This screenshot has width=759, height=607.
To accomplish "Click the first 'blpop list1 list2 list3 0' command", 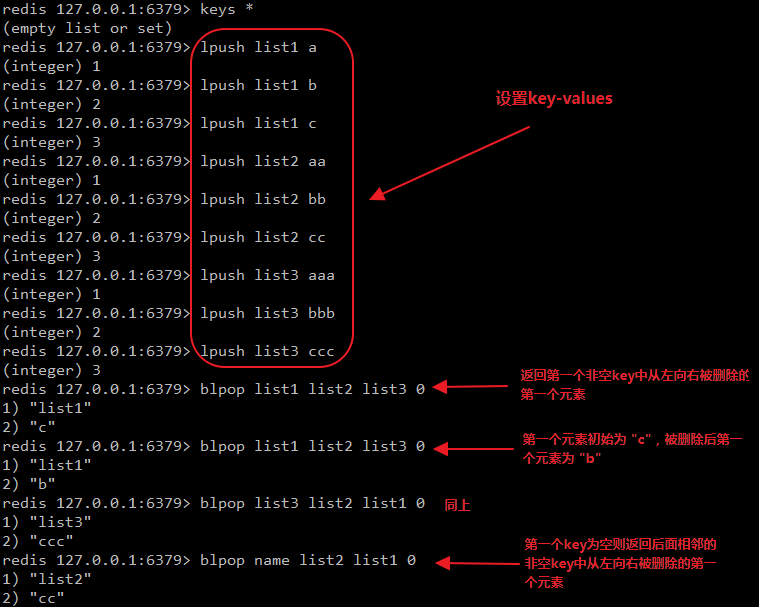I will click(312, 389).
